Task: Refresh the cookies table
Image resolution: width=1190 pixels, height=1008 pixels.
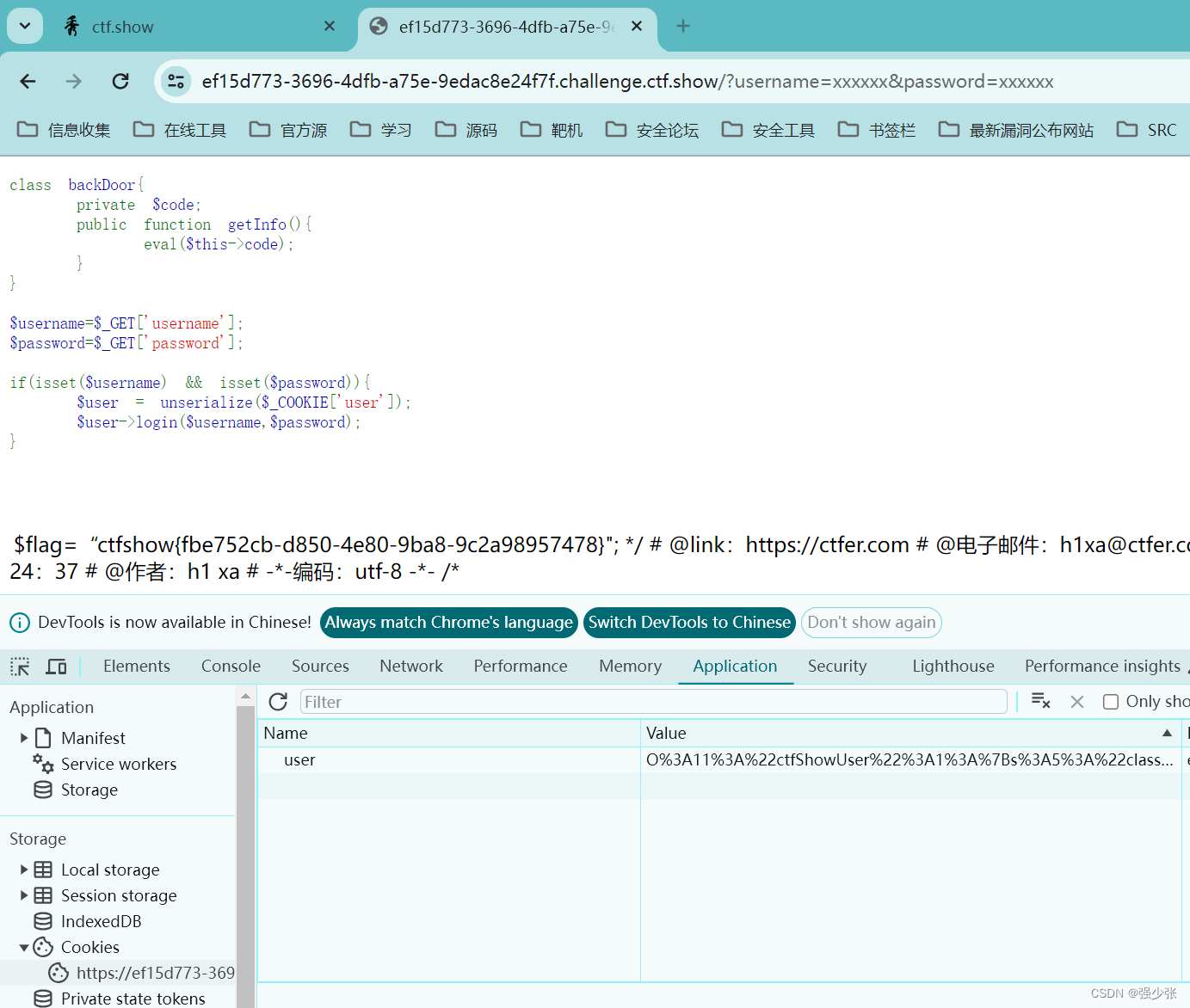Action: (278, 702)
